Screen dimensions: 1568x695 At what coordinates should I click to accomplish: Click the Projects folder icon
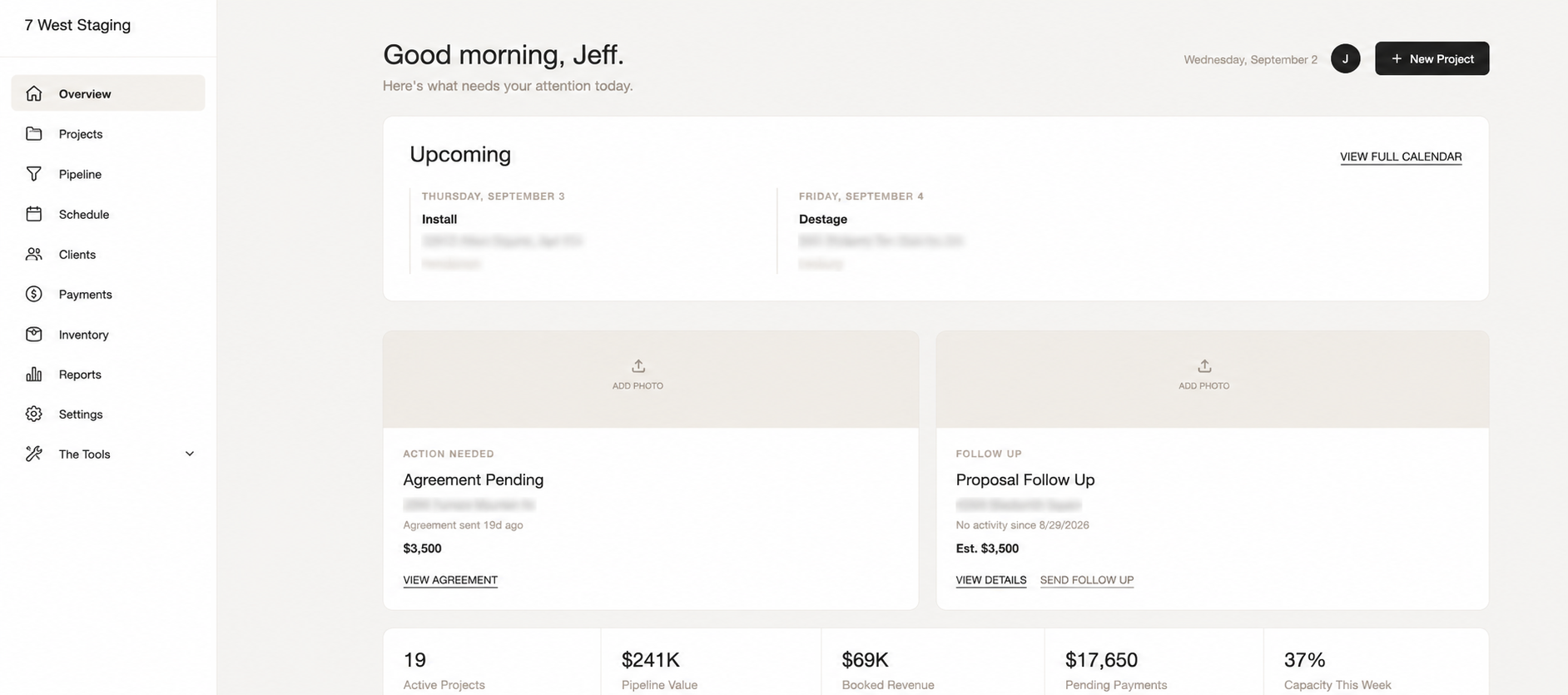click(34, 133)
